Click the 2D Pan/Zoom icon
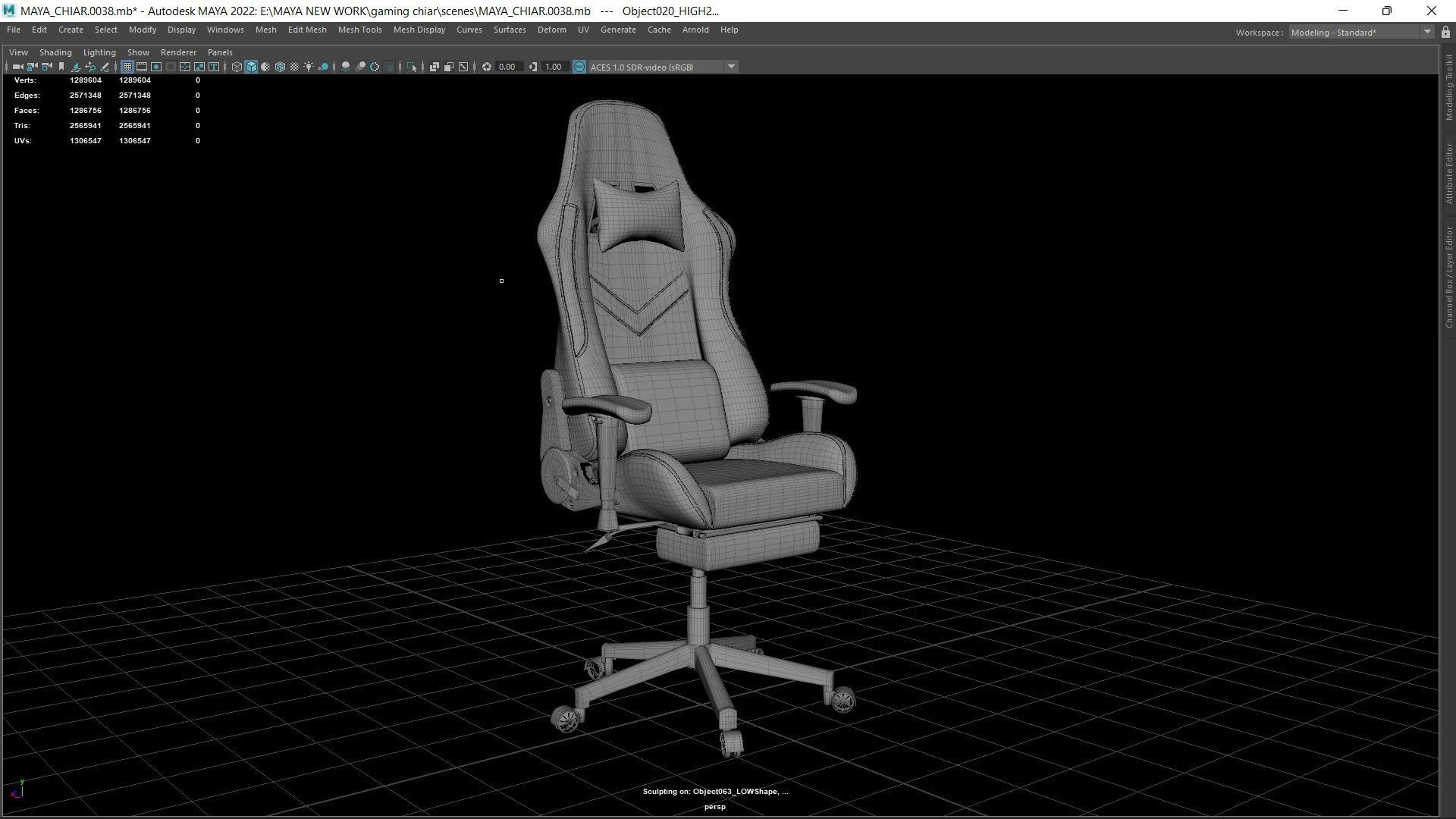The width and height of the screenshot is (1456, 819). 90,67
